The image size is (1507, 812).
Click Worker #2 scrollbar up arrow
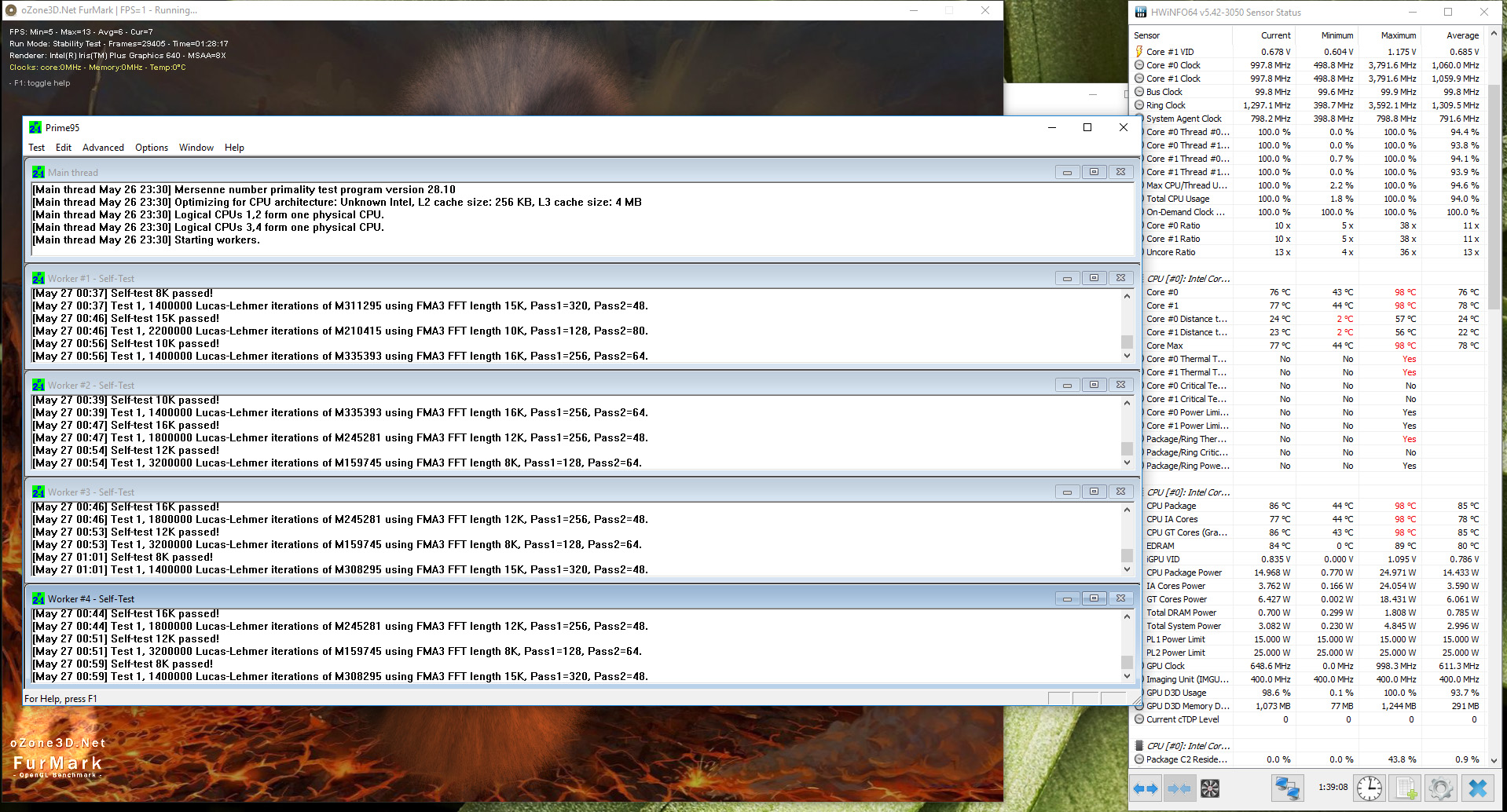tap(1127, 403)
